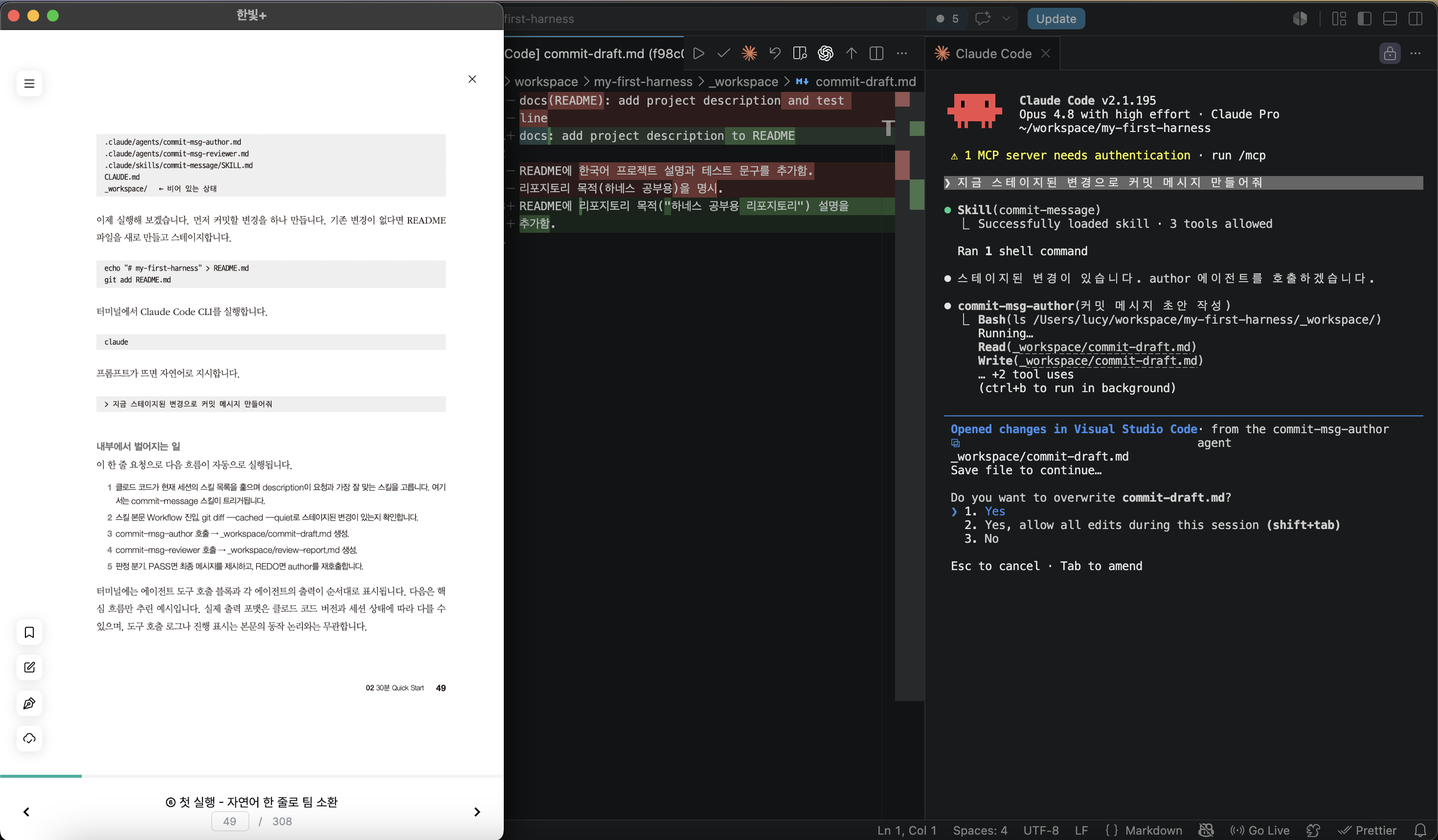
Task: Open the chat sparkle icon in title bar
Action: pyautogui.click(x=983, y=19)
